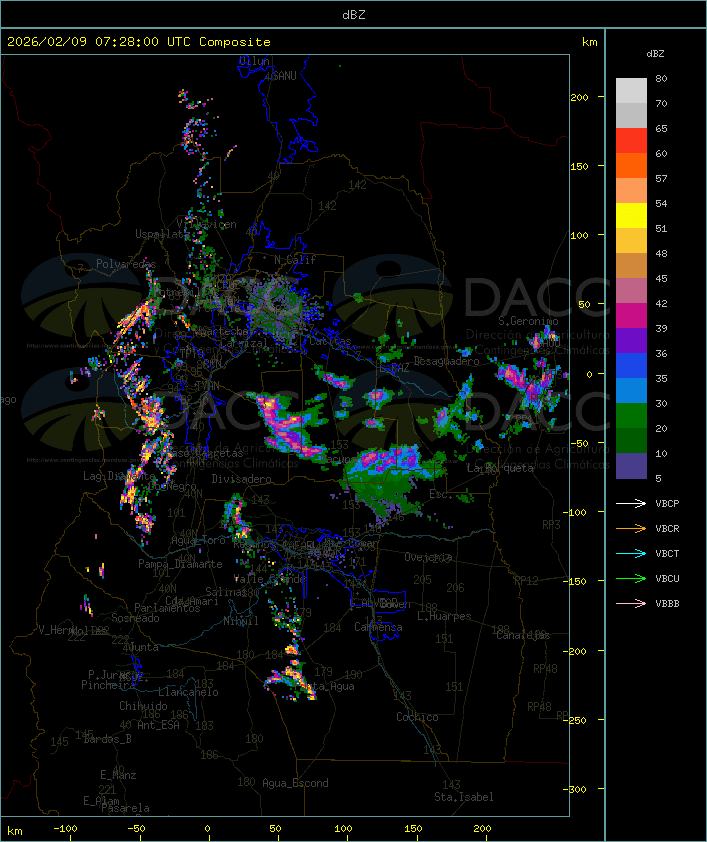This screenshot has width=707, height=842.
Task: Click the cyan VBCT arrow icon
Action: tap(631, 553)
